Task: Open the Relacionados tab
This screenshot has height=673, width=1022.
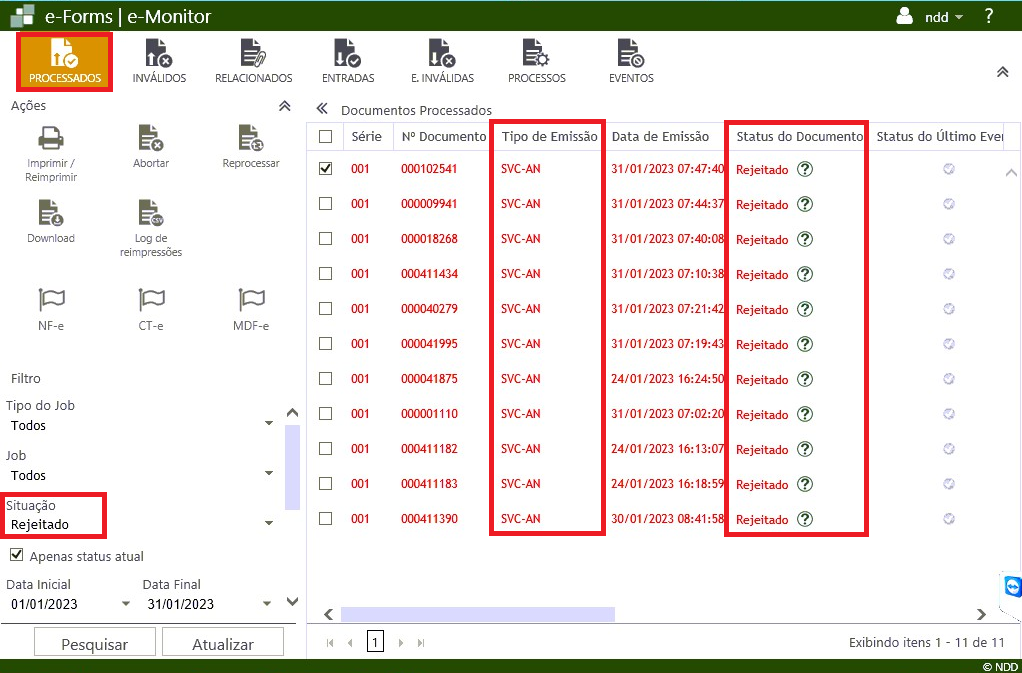Action: pyautogui.click(x=254, y=62)
